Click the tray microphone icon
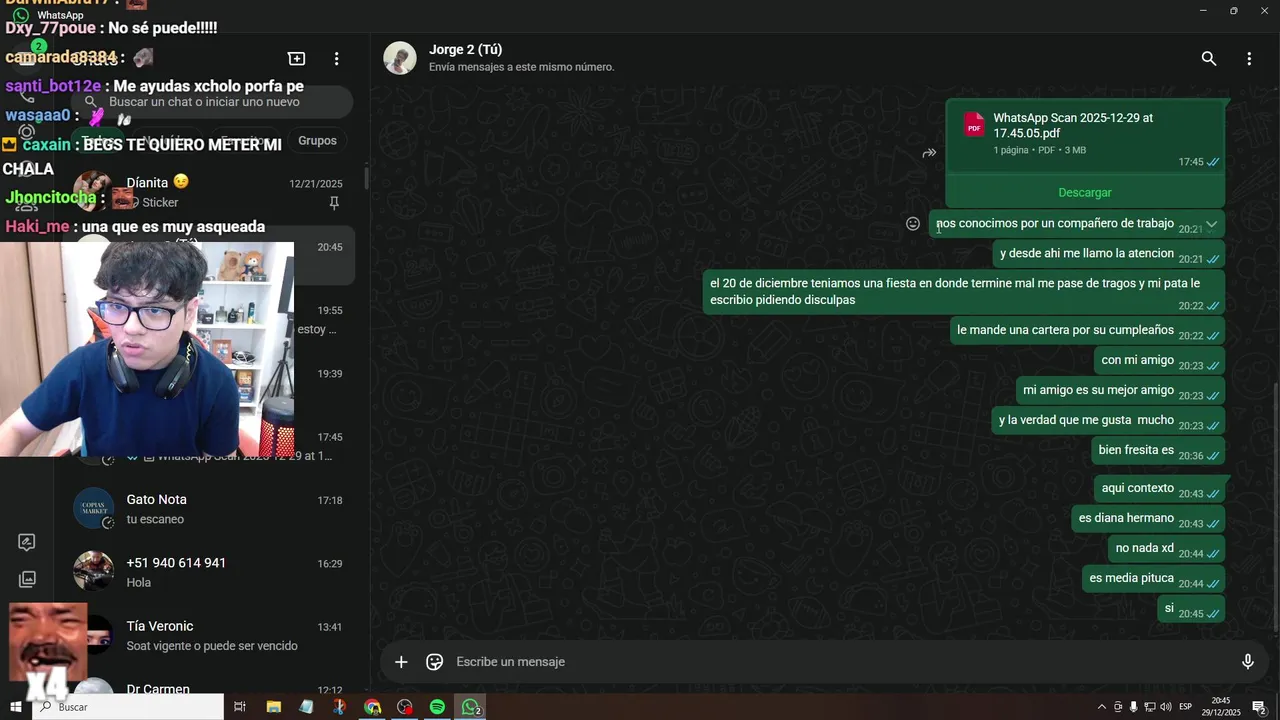Image resolution: width=1280 pixels, height=720 pixels. click(x=1133, y=707)
